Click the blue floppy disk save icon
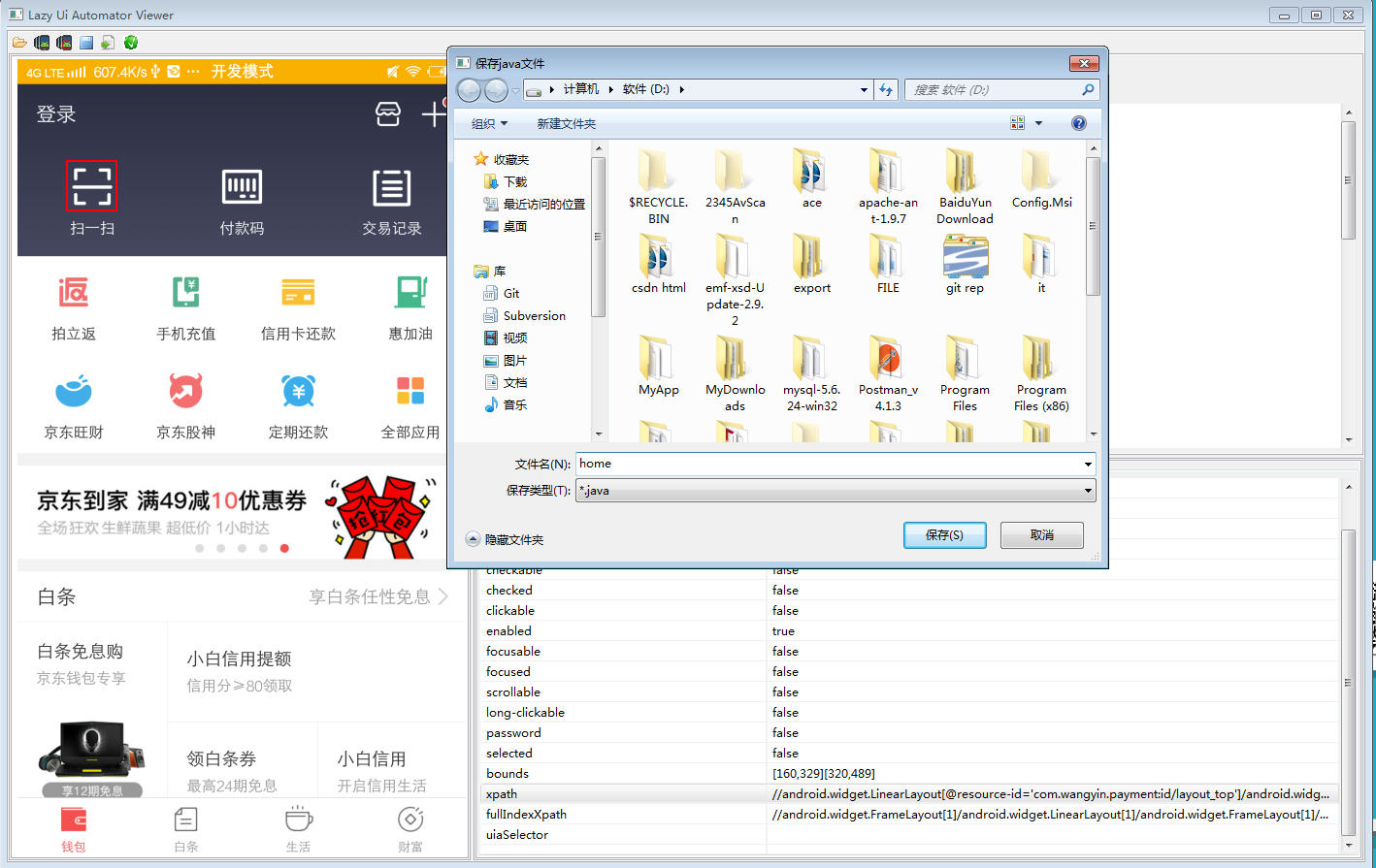 86,43
